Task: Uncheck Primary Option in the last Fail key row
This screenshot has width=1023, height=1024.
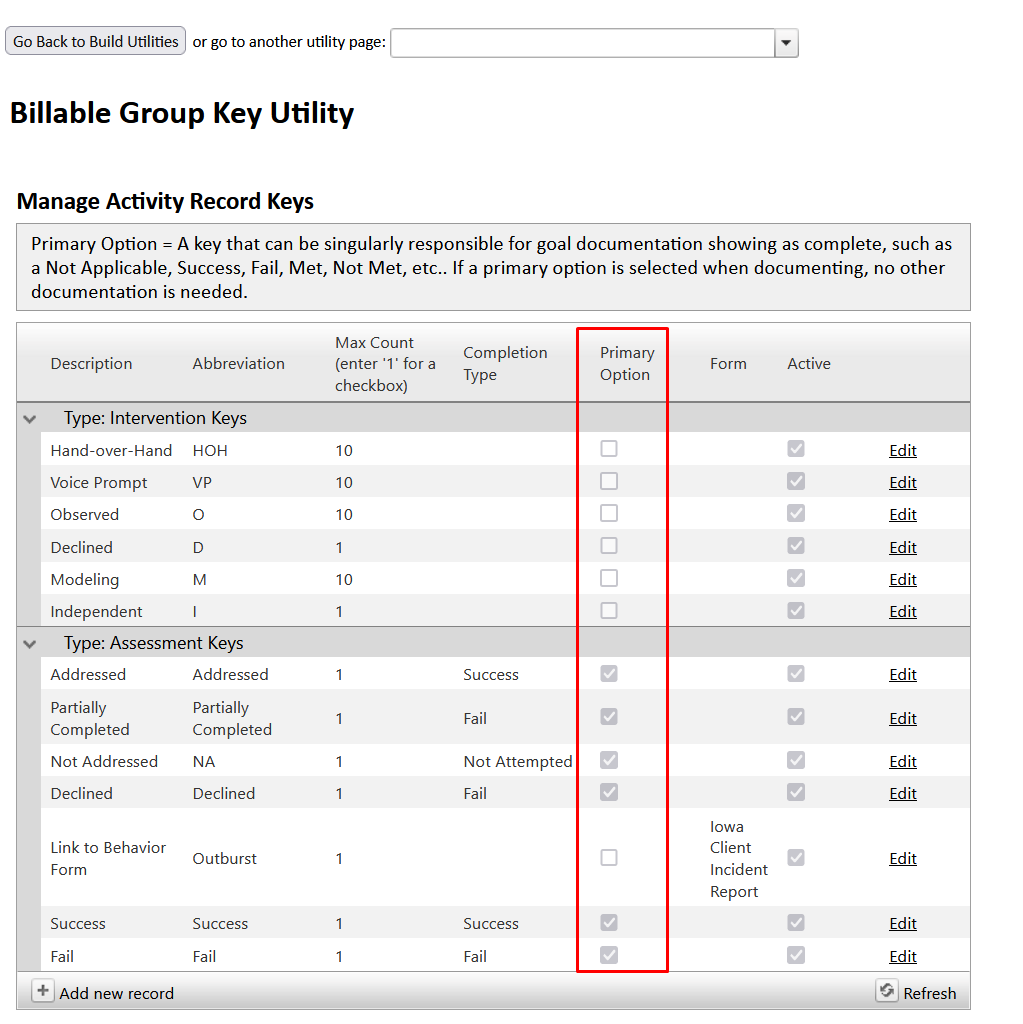Action: pos(609,955)
